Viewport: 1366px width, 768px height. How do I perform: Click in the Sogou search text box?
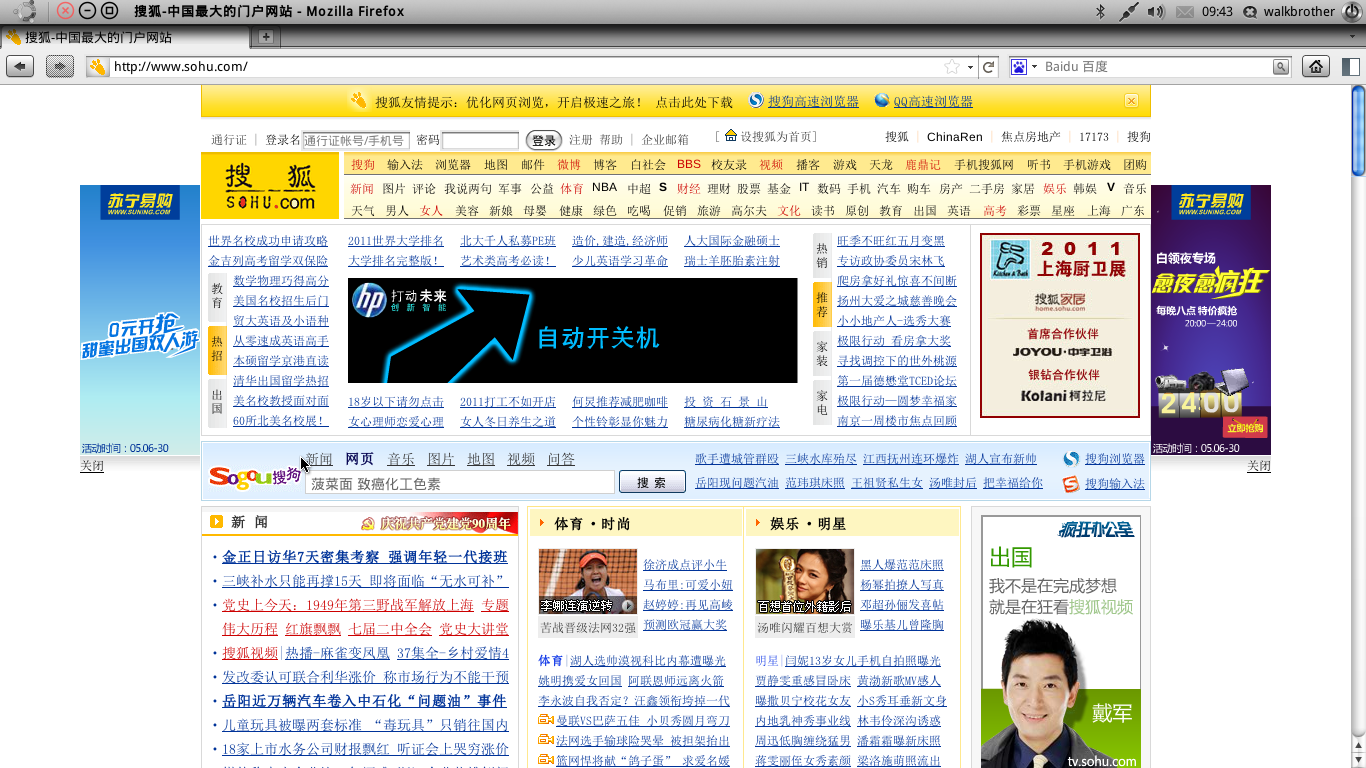coord(460,483)
